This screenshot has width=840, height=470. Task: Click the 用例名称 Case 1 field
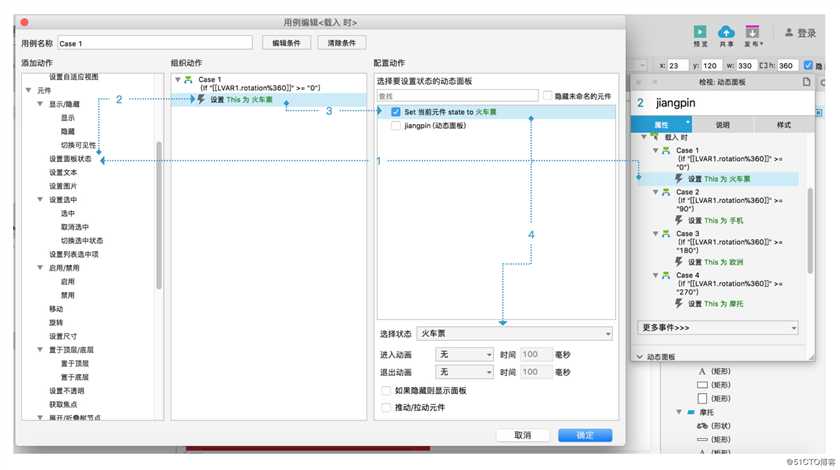pos(155,43)
